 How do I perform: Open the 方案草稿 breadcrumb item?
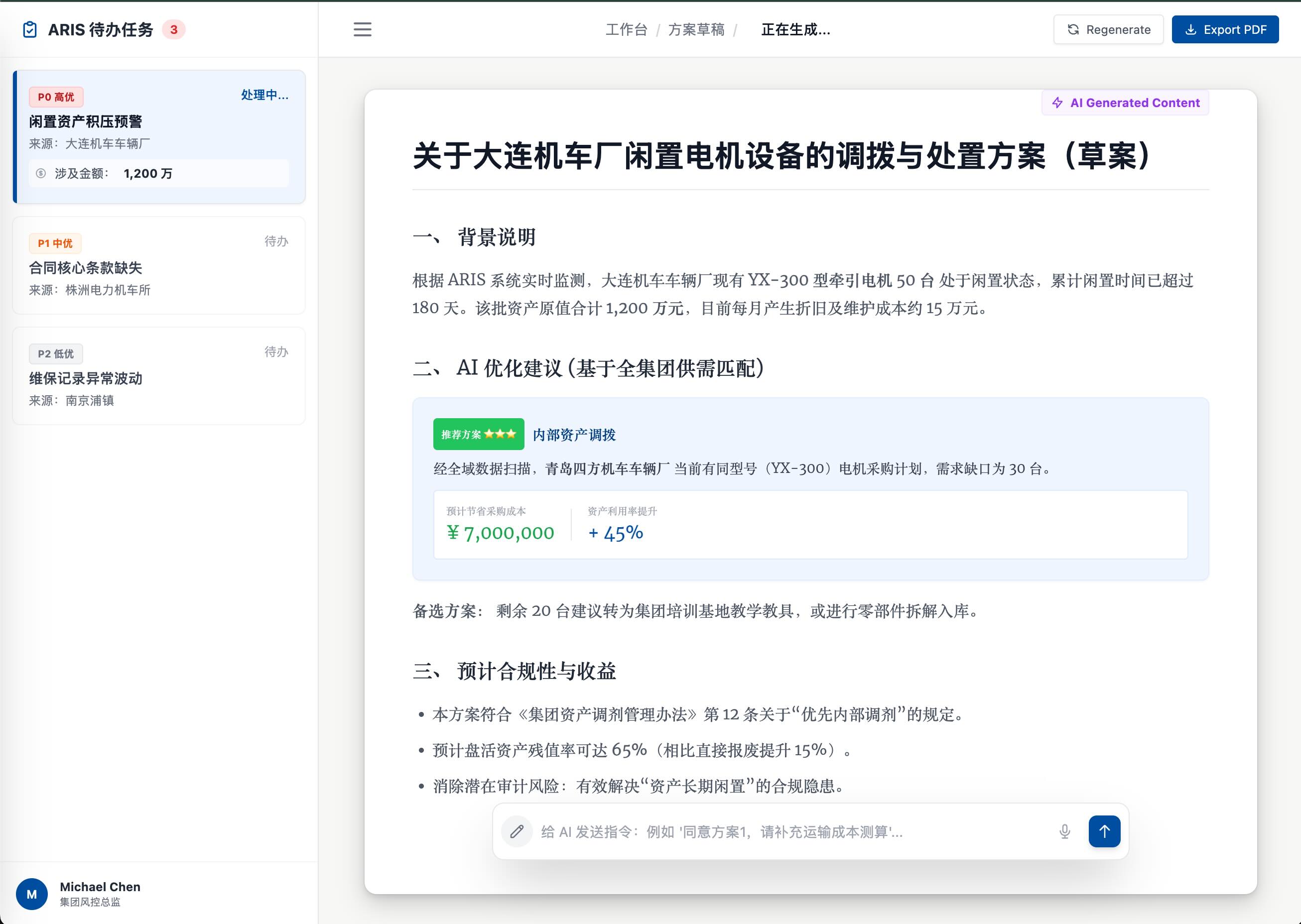click(x=697, y=29)
